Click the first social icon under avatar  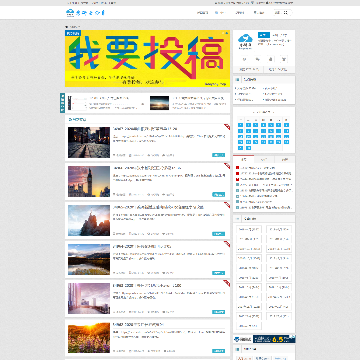244,59
